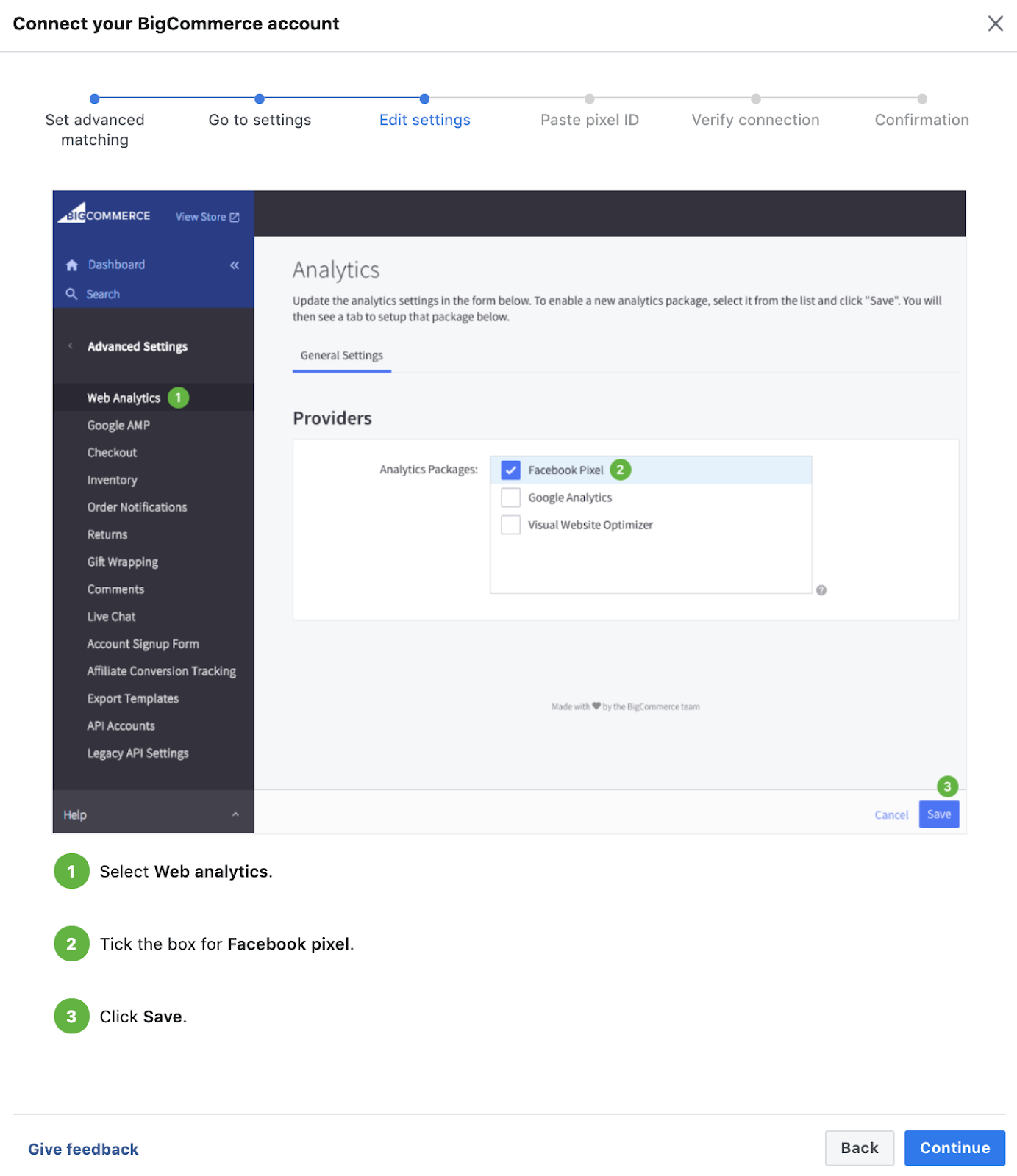Click the Continue button
1017x1176 pixels.
click(x=954, y=1148)
